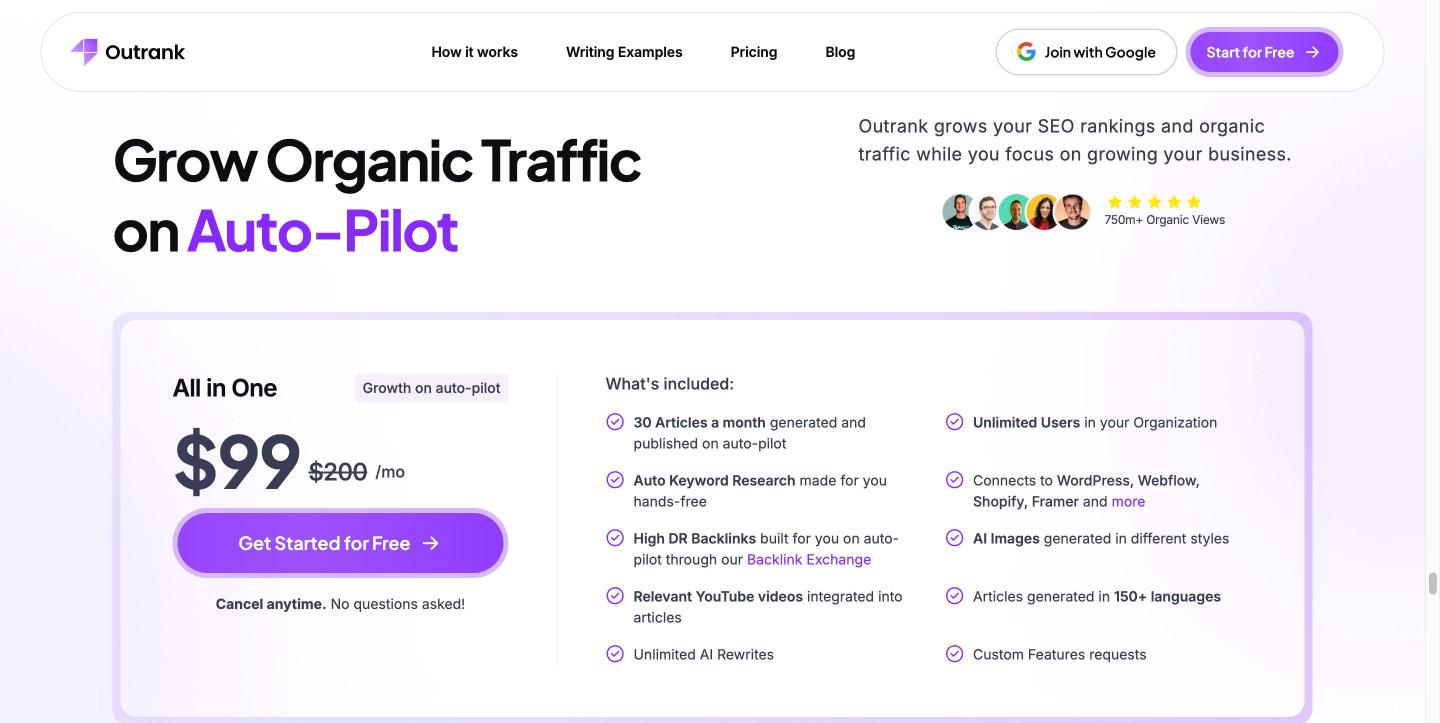The height and width of the screenshot is (723, 1440).
Task: Click 'What's included:' heading
Action: [x=669, y=384]
